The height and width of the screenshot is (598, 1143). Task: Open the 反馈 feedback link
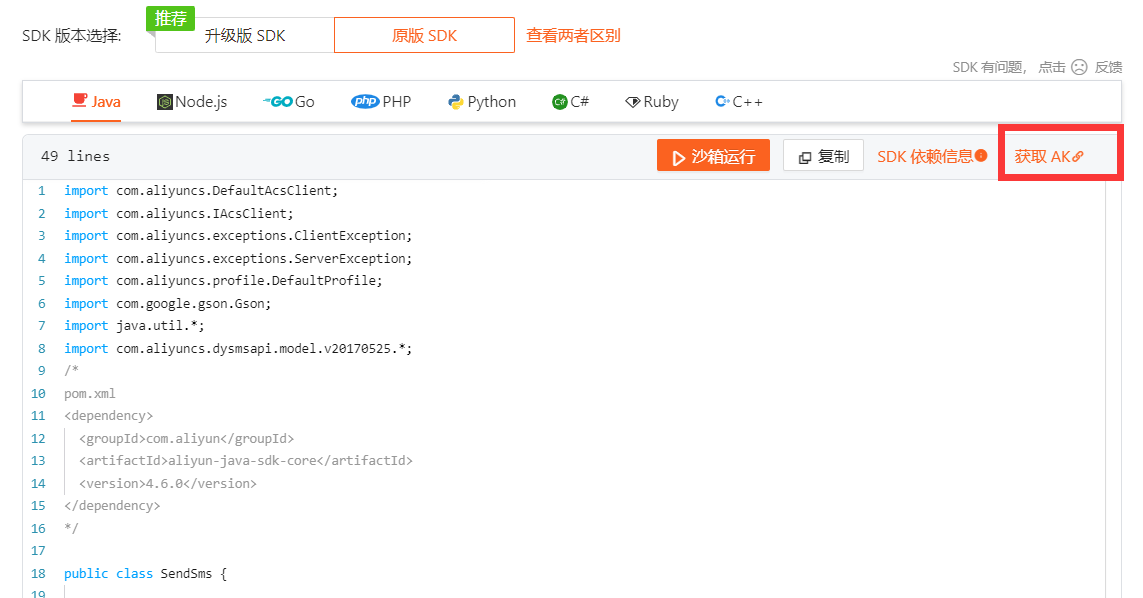pyautogui.click(x=1108, y=67)
